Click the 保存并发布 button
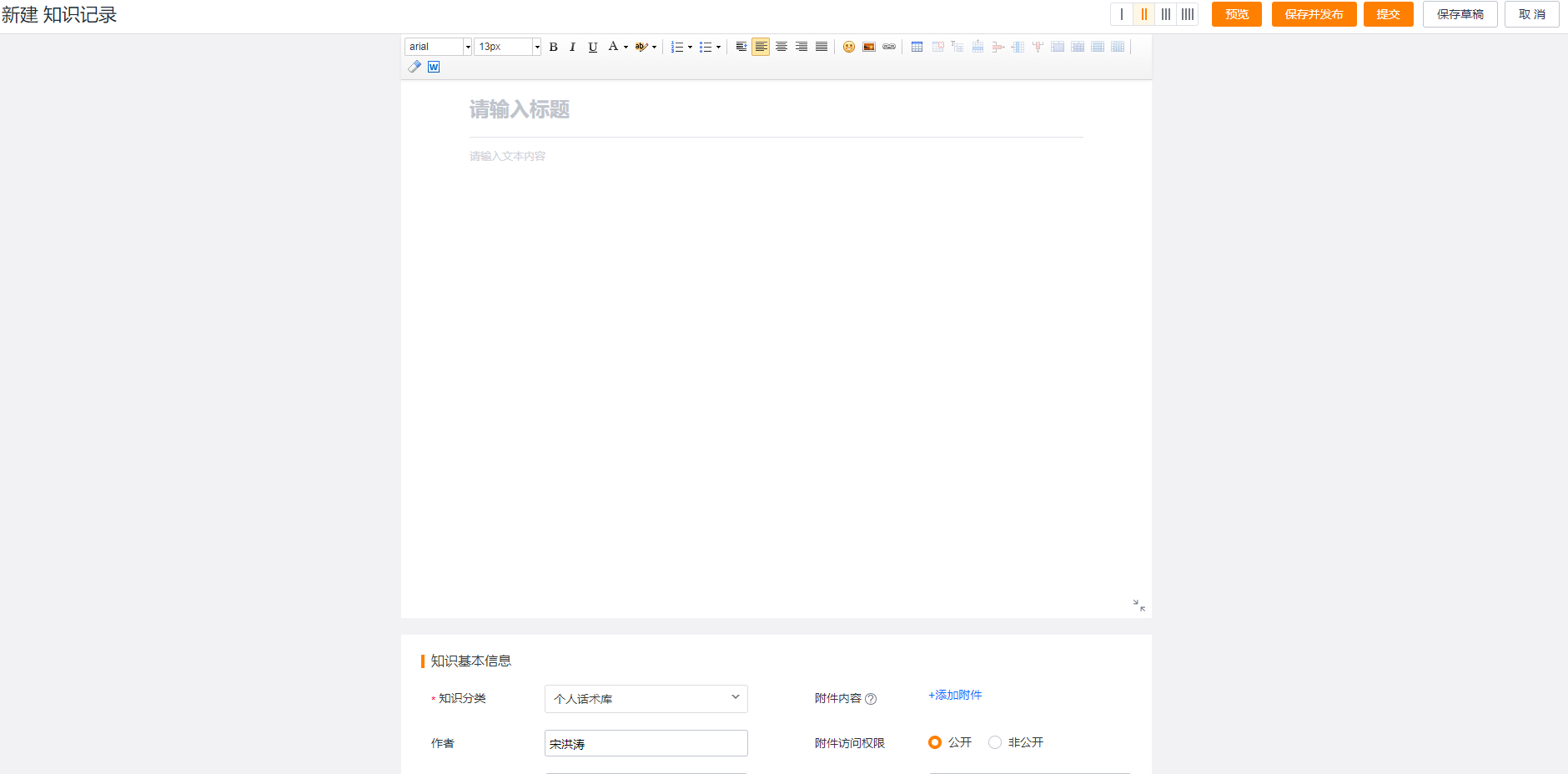Viewport: 1568px width, 774px height. (1314, 14)
